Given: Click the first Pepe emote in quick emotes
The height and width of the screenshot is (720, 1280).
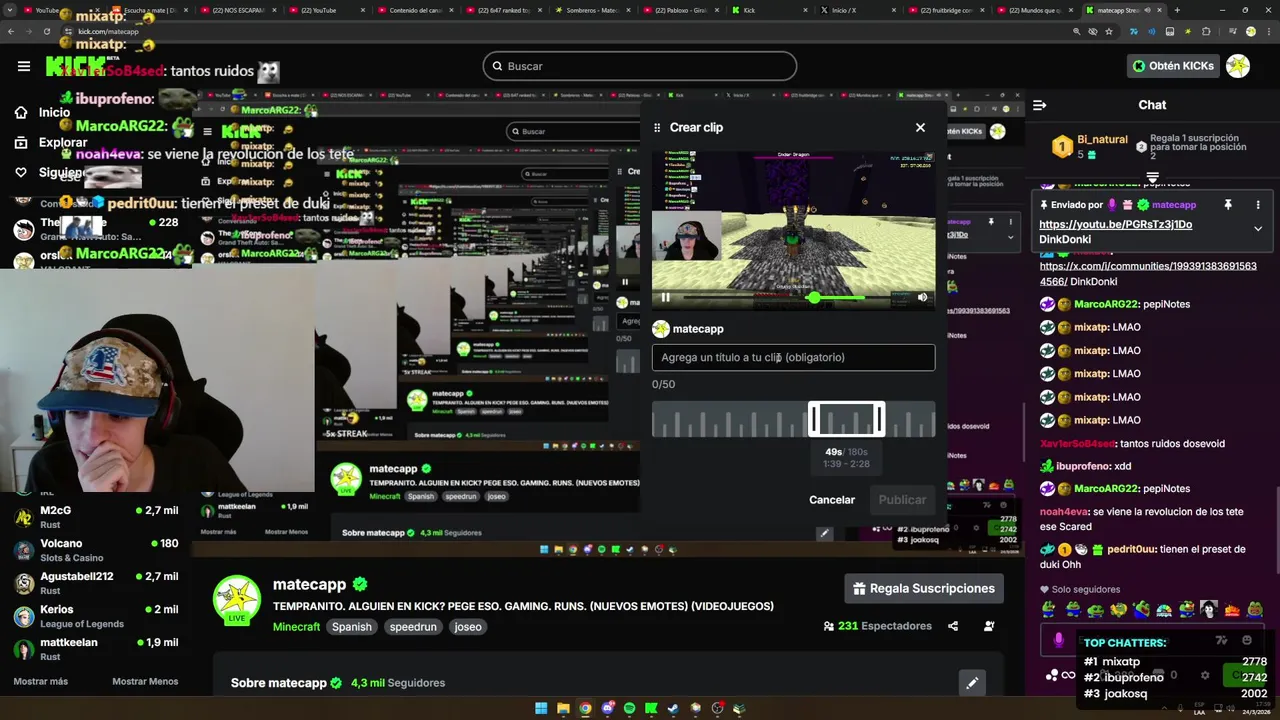Looking at the screenshot, I should (1048, 609).
